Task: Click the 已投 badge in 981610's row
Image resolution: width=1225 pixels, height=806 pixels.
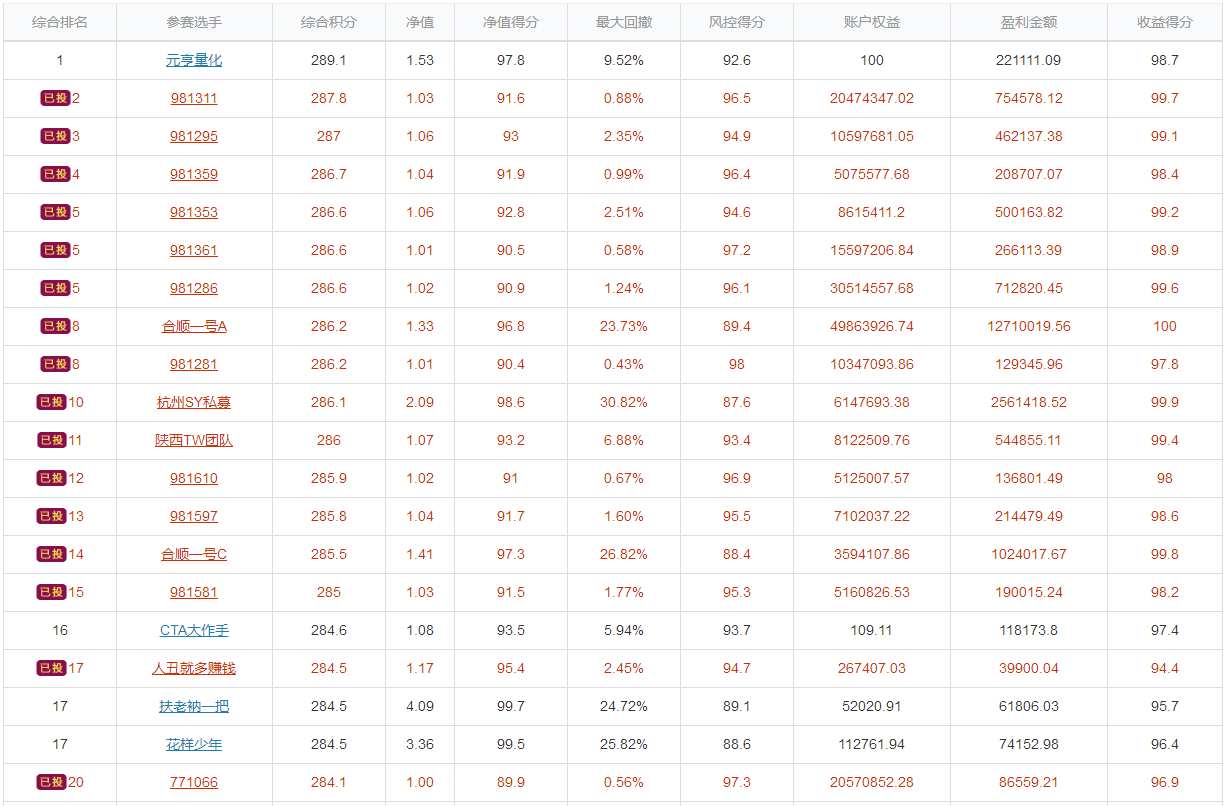Action: (51, 478)
